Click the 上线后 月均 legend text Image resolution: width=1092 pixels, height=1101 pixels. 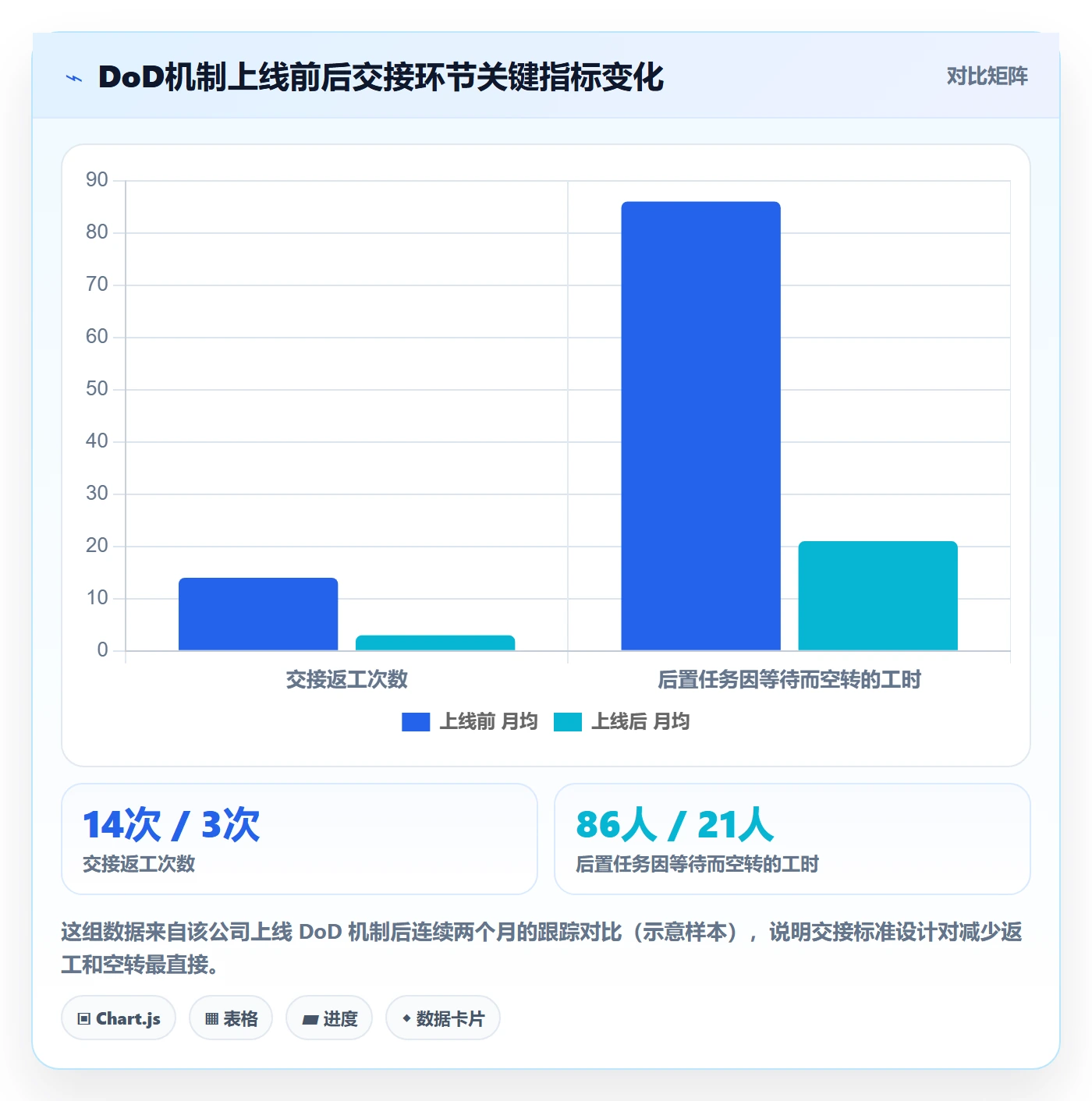[640, 722]
